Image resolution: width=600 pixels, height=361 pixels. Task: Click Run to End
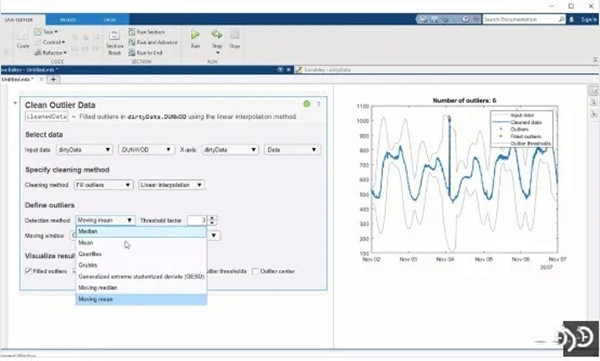[x=146, y=53]
